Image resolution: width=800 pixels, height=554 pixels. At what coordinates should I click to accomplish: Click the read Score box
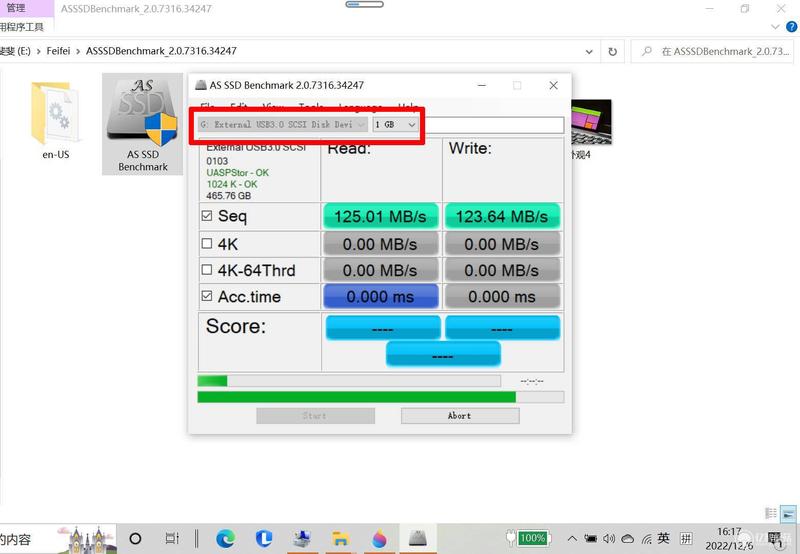[383, 327]
